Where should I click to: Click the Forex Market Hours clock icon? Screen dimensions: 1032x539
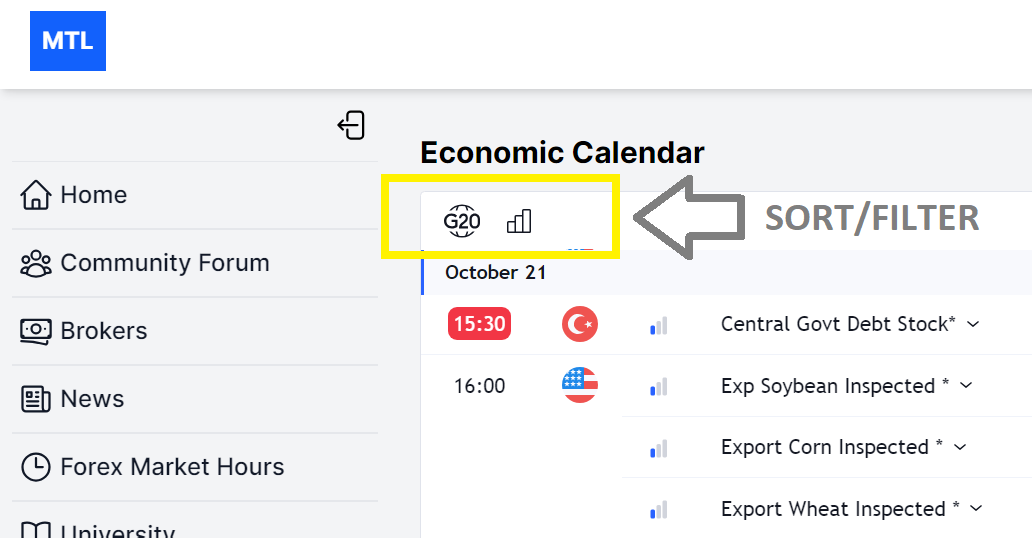tap(36, 467)
